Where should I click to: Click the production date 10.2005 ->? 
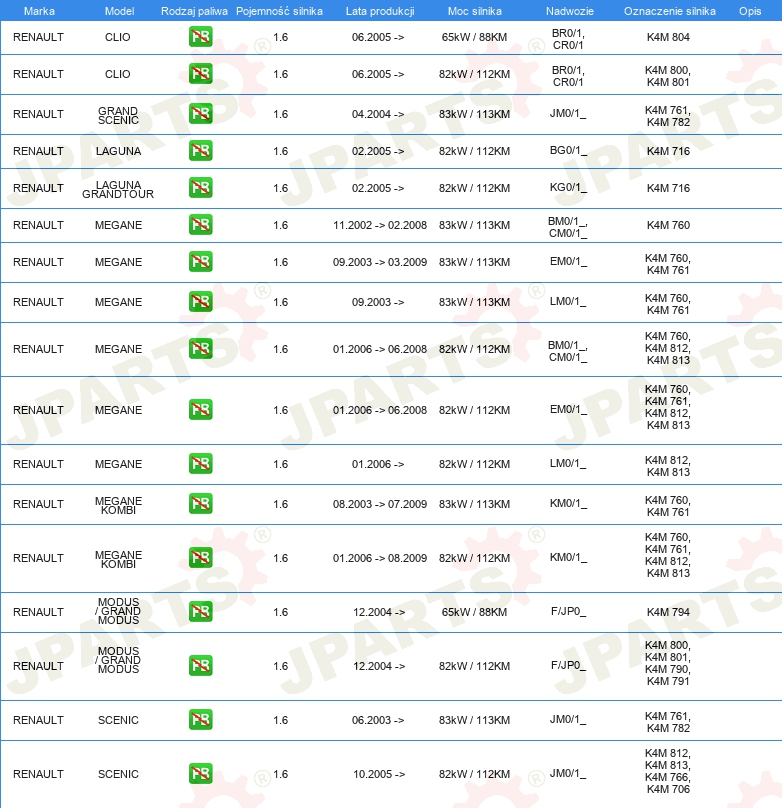pyautogui.click(x=379, y=775)
